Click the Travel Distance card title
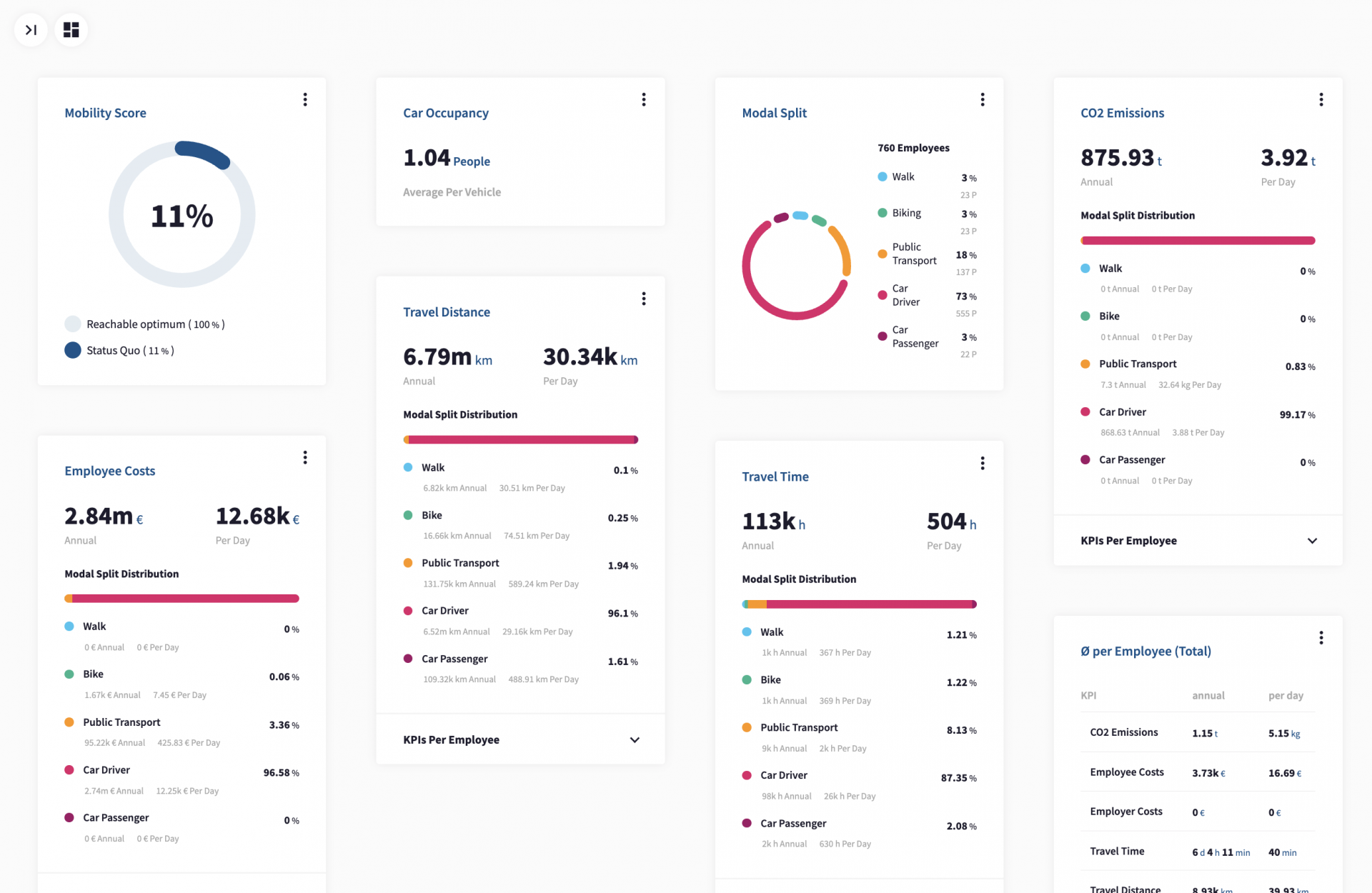The image size is (1372, 893). coord(447,312)
